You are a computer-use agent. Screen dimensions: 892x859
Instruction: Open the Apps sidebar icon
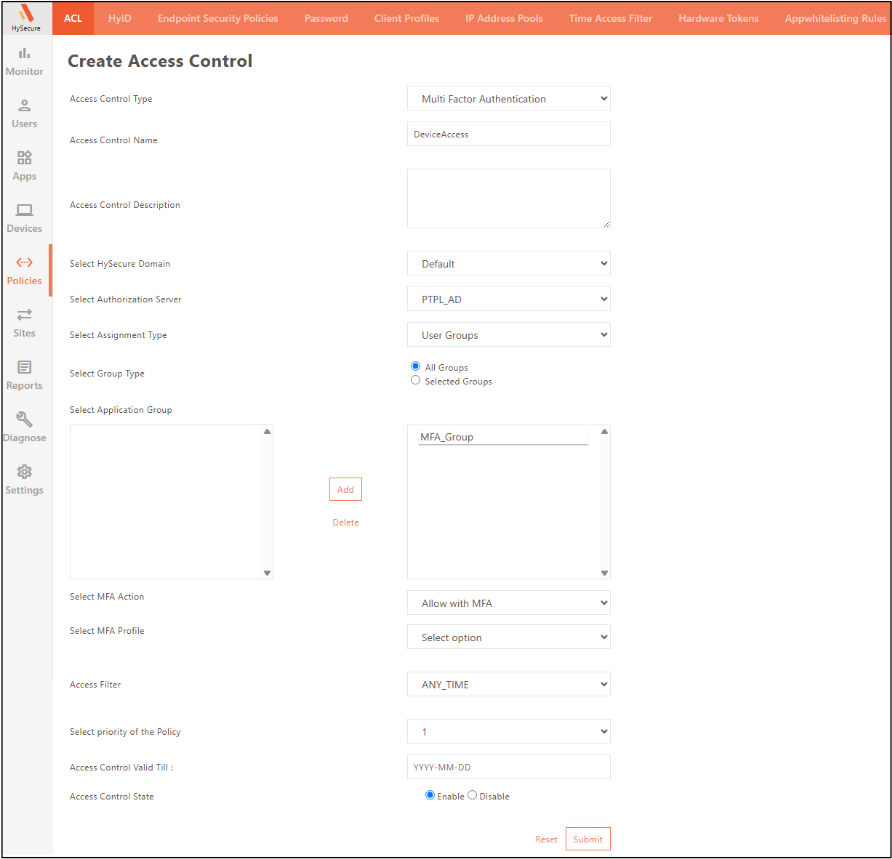[x=24, y=165]
